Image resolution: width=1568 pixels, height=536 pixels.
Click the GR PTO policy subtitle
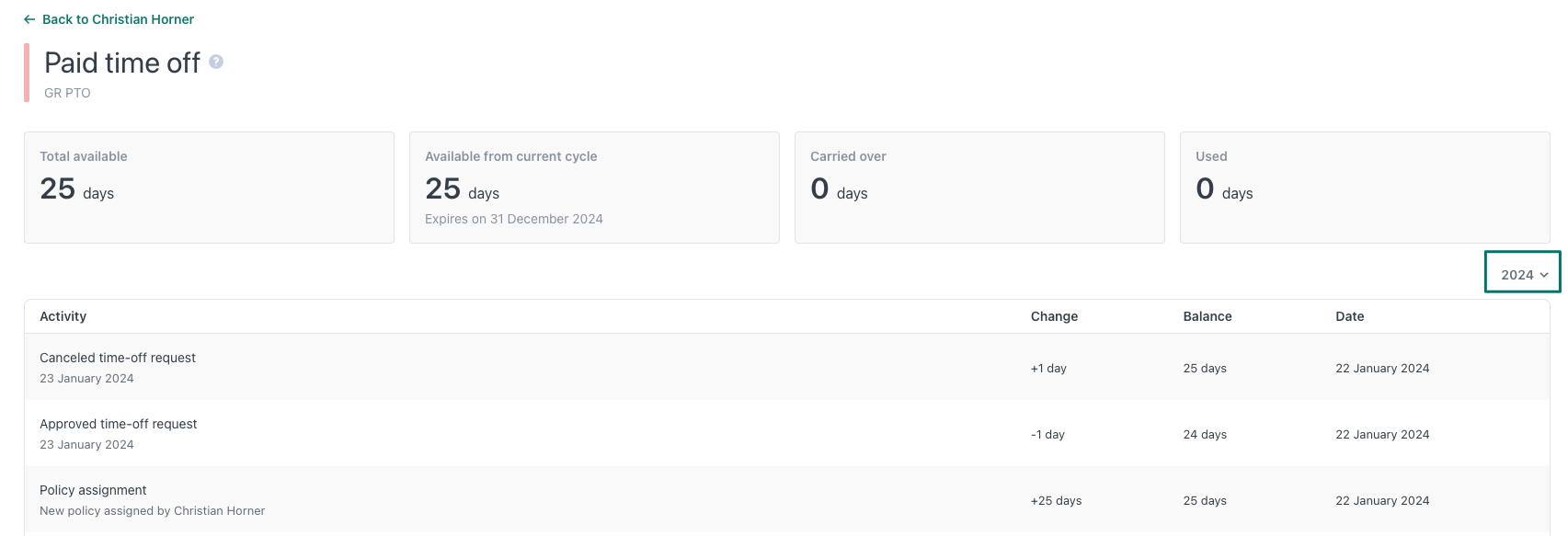(67, 93)
